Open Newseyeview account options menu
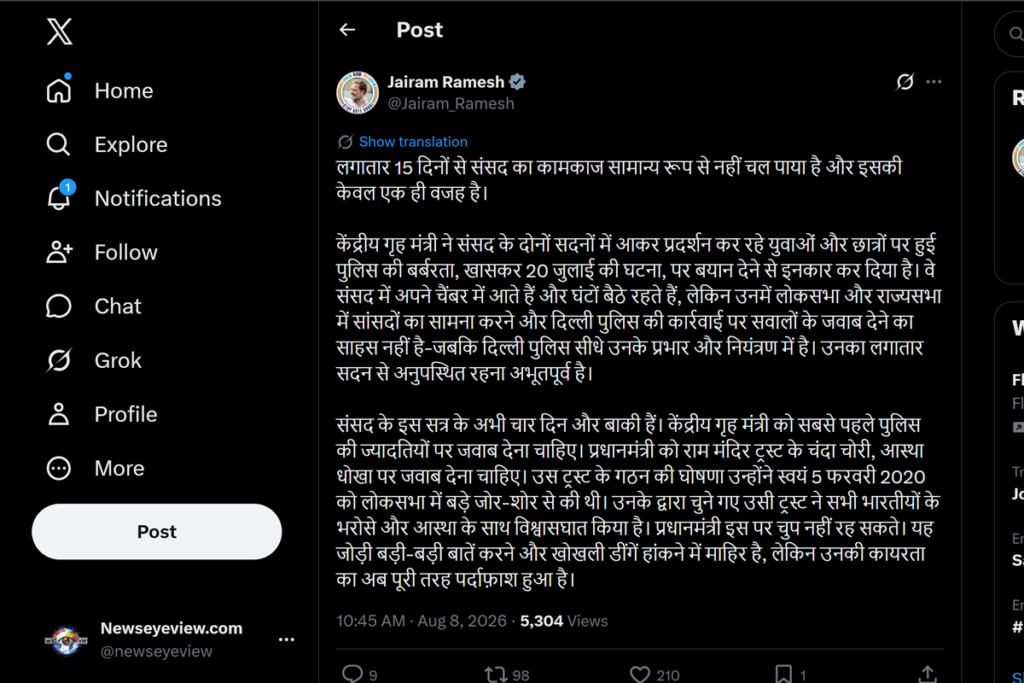This screenshot has height=683, width=1024. (286, 639)
